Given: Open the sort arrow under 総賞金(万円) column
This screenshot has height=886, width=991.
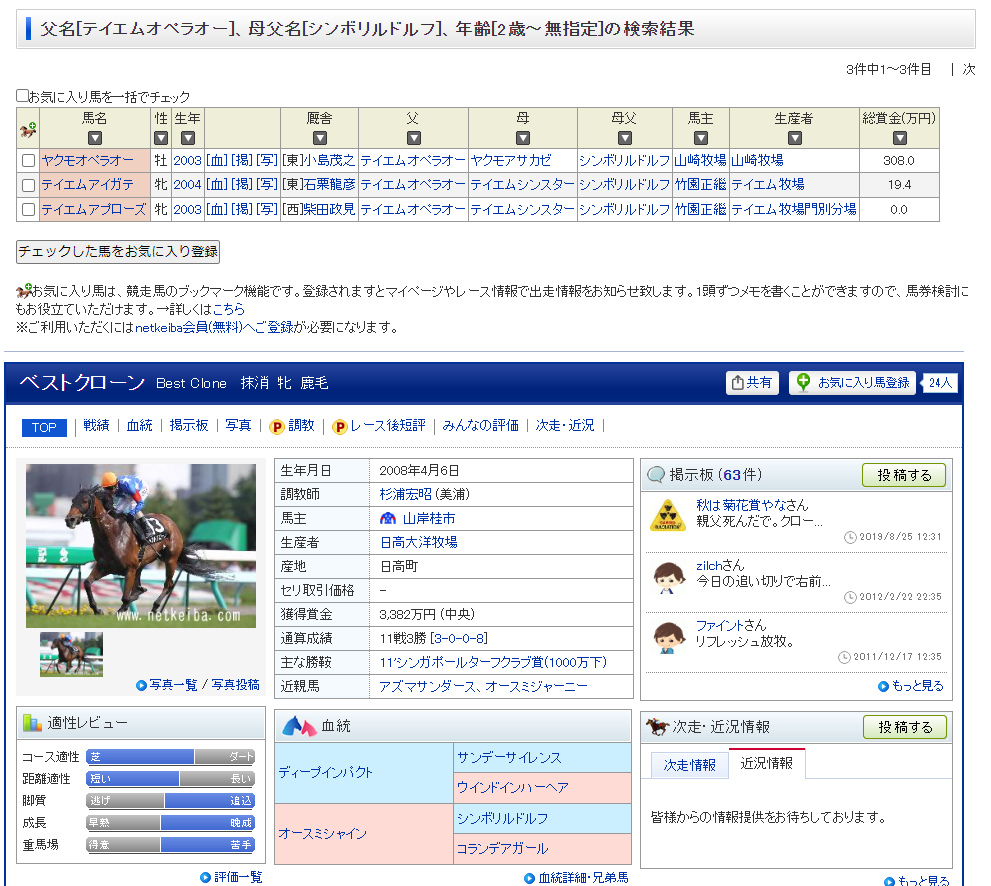Looking at the screenshot, I should point(899,138).
